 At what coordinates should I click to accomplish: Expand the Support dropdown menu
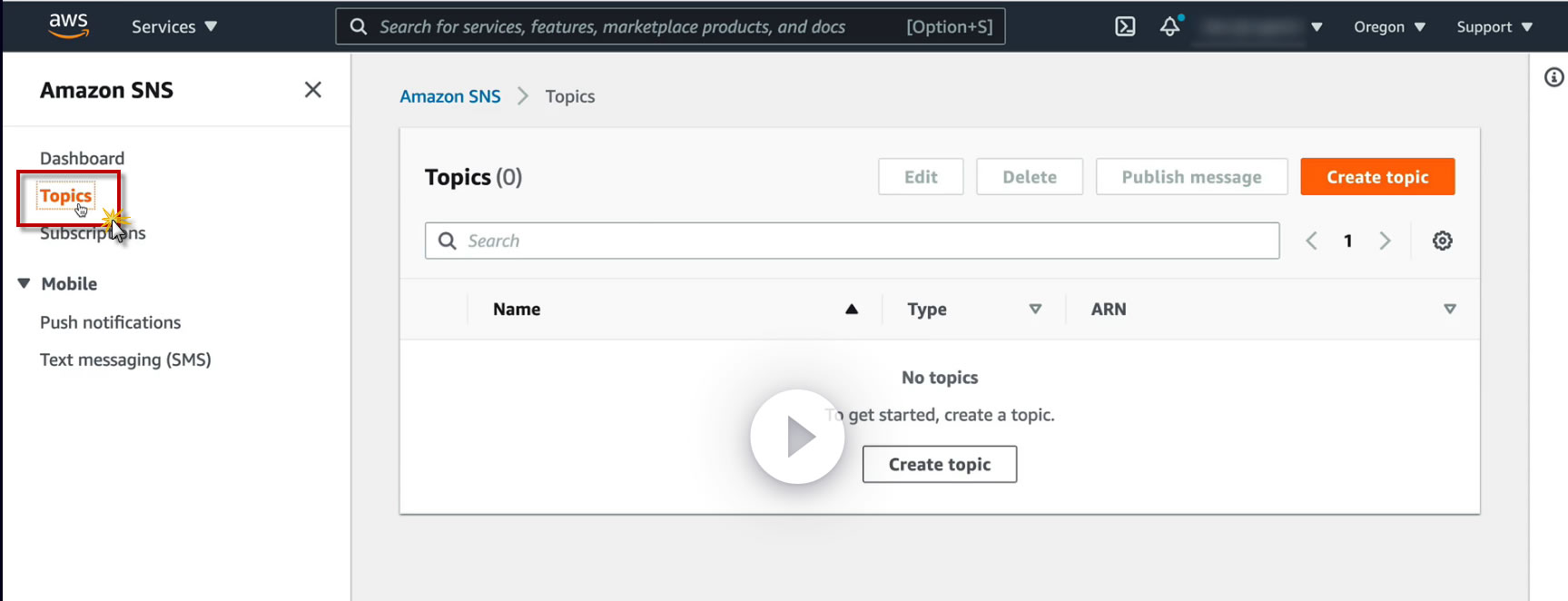coord(1494,26)
